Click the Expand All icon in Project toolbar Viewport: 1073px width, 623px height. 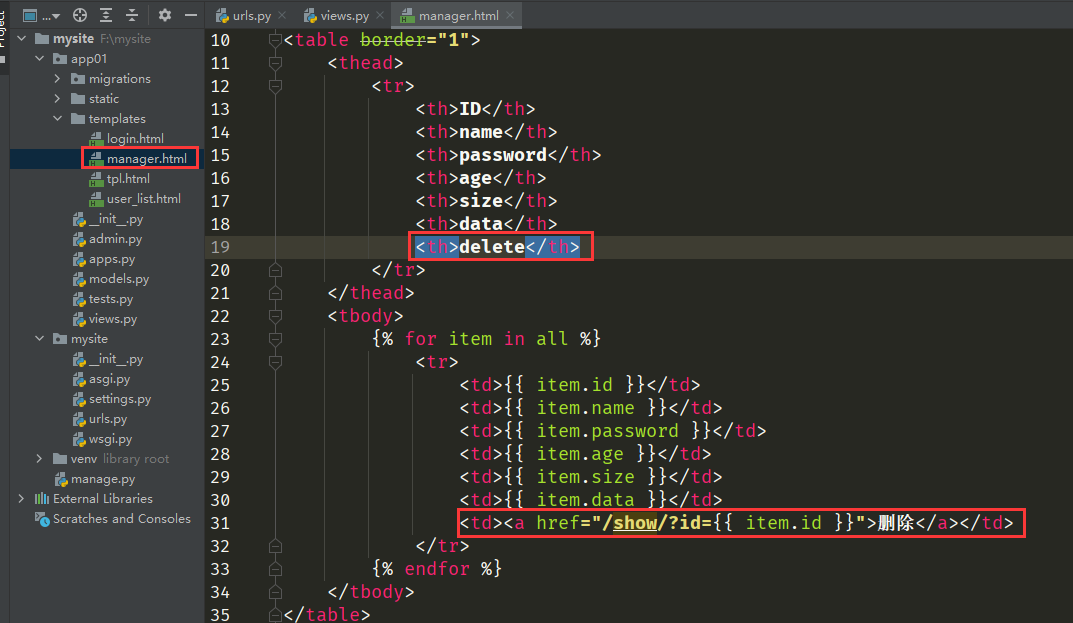click(x=106, y=15)
